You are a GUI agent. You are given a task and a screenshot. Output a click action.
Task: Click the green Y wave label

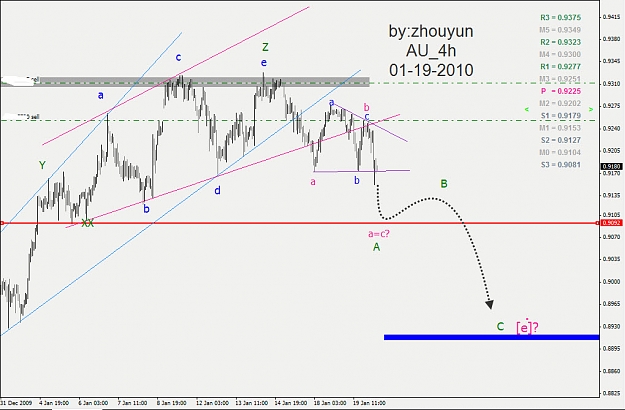42,165
